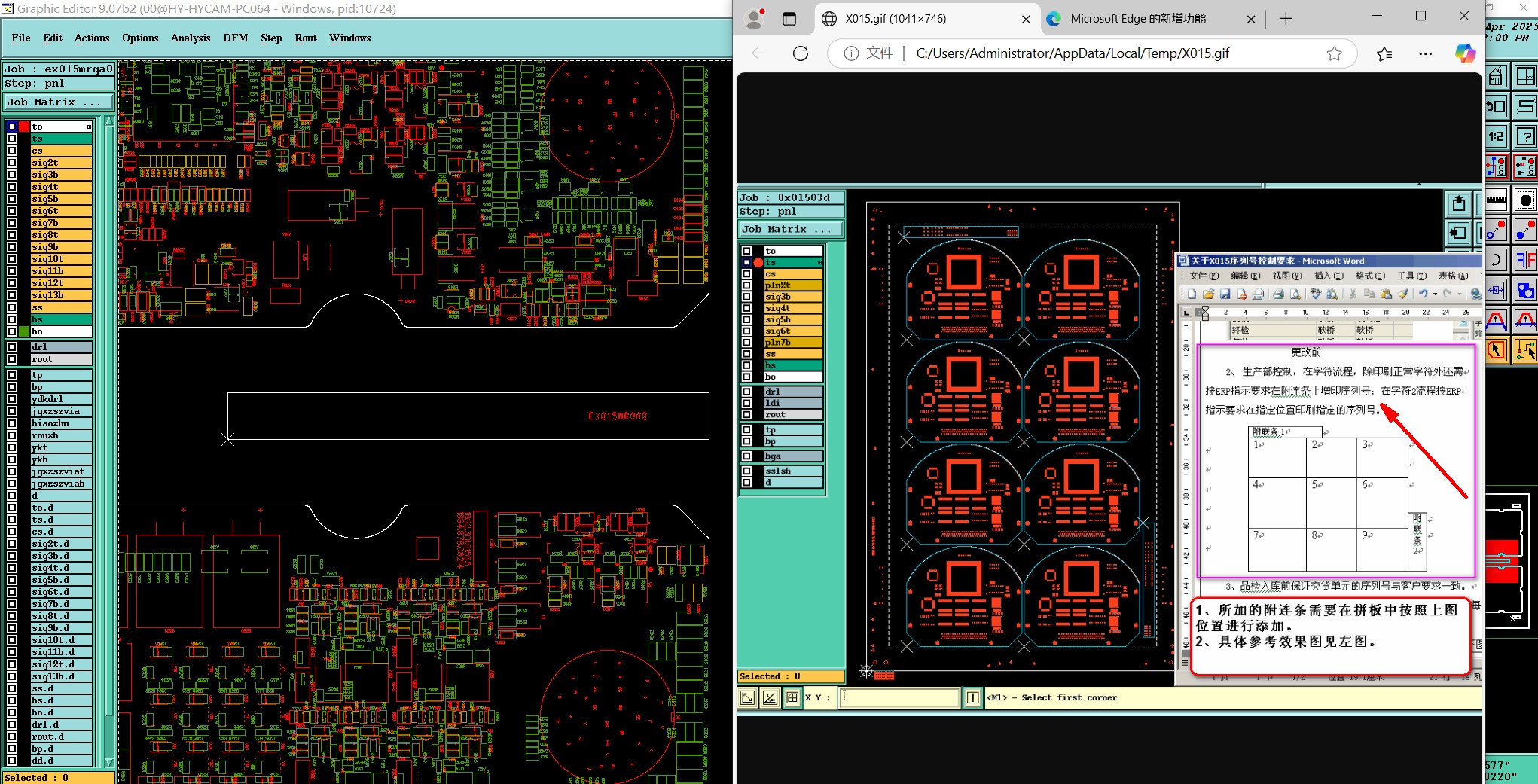The width and height of the screenshot is (1538, 784).
Task: Add page to favorites star in Edge
Action: pyautogui.click(x=1335, y=53)
